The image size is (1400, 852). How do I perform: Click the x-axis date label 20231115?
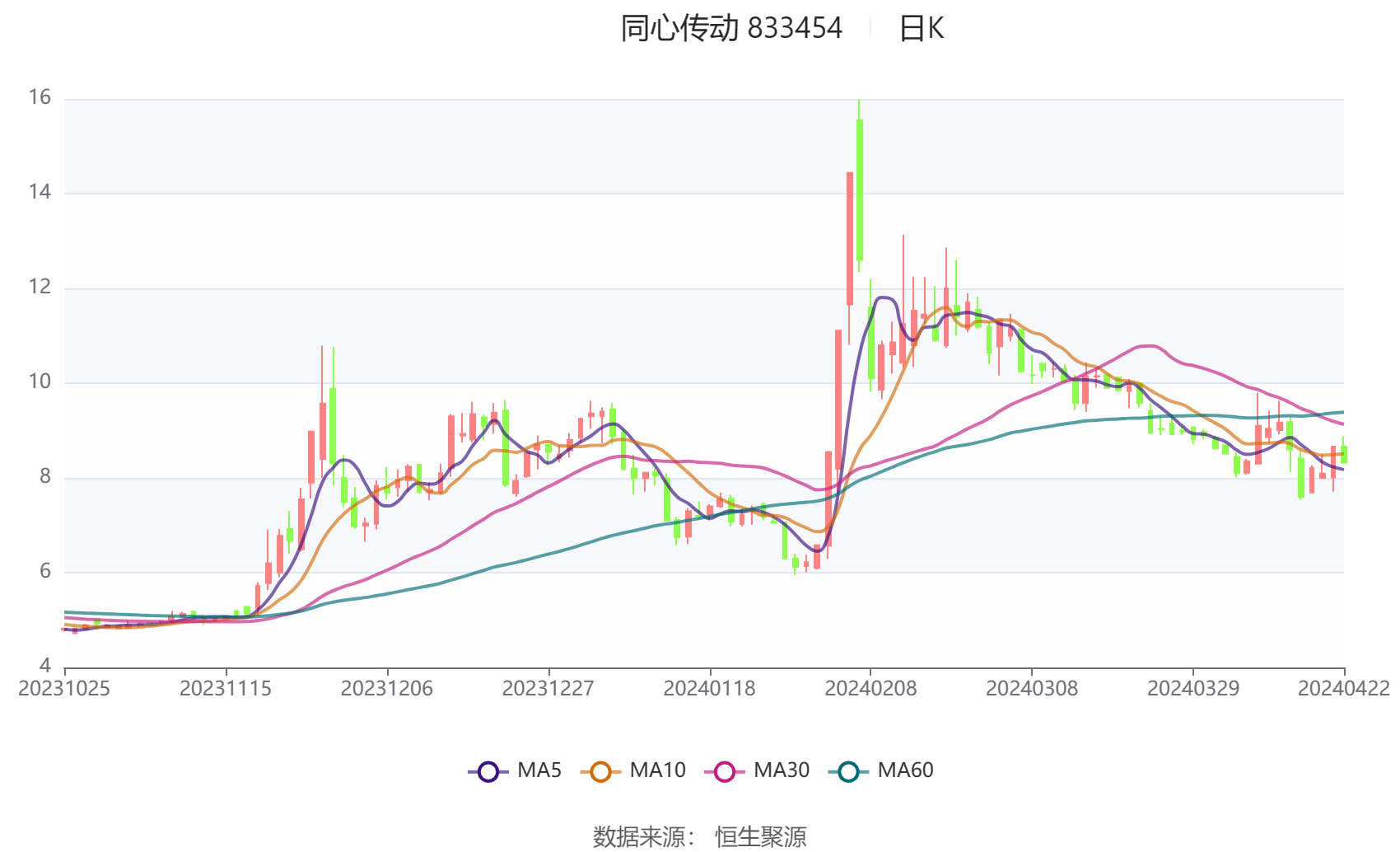pos(226,689)
